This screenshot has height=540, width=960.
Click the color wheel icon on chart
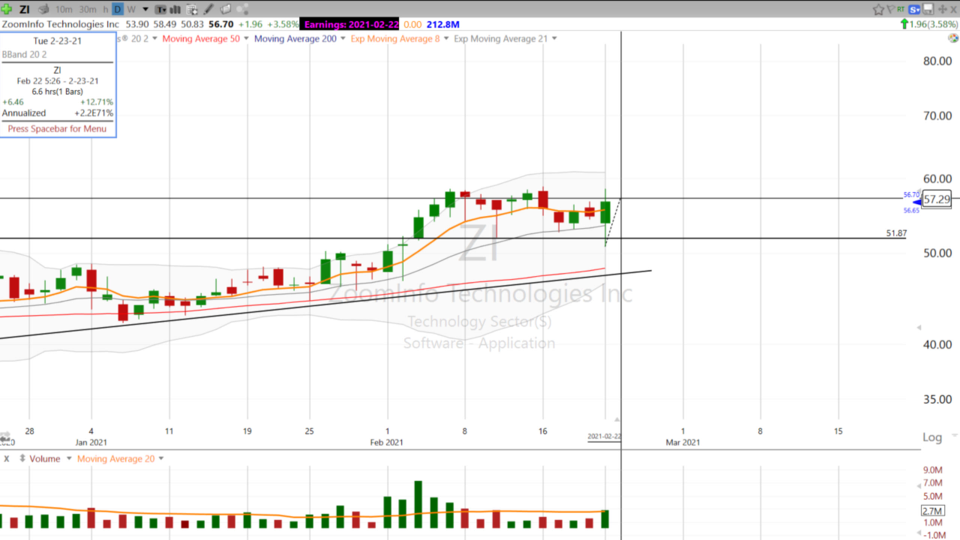pyautogui.click(x=953, y=38)
